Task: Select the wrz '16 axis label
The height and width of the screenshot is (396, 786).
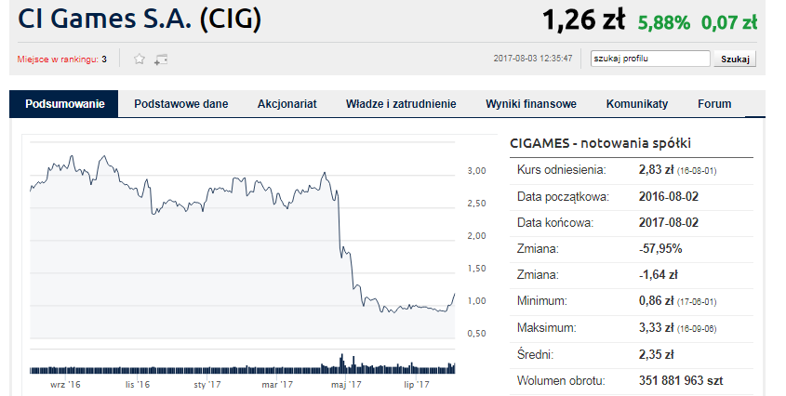Action: pyautogui.click(x=65, y=385)
